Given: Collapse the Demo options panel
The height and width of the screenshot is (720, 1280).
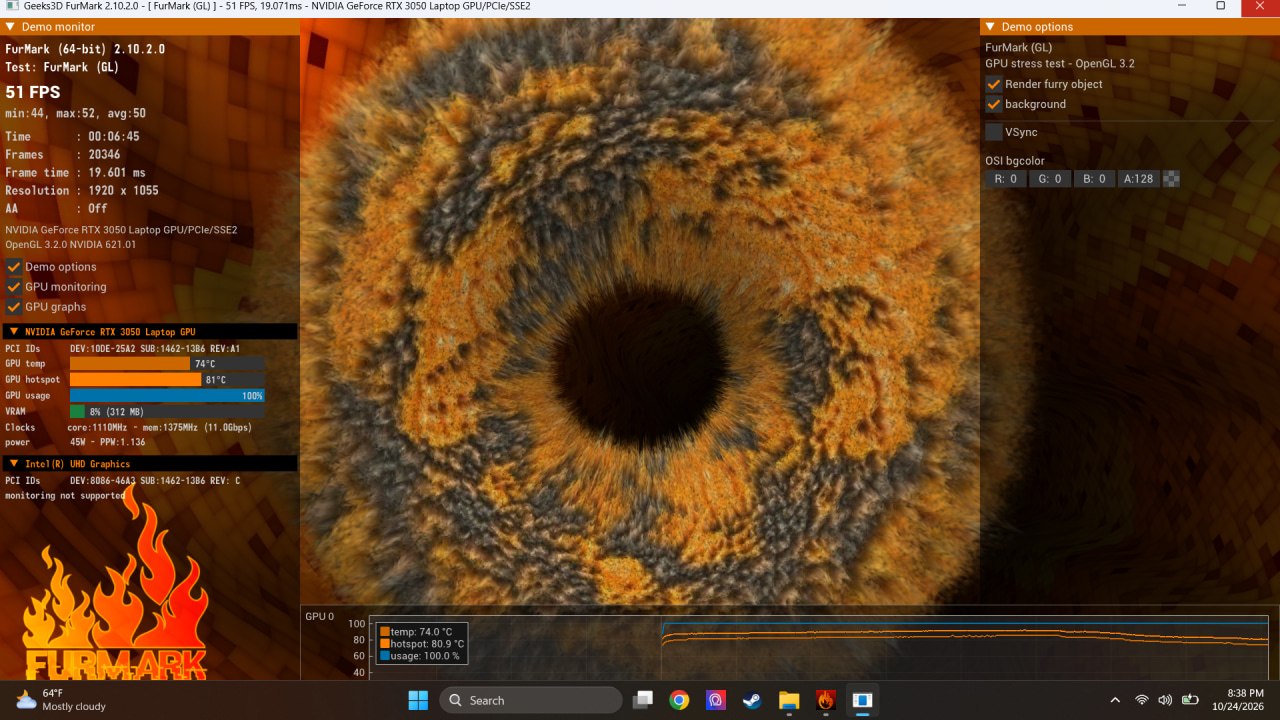Looking at the screenshot, I should point(990,27).
